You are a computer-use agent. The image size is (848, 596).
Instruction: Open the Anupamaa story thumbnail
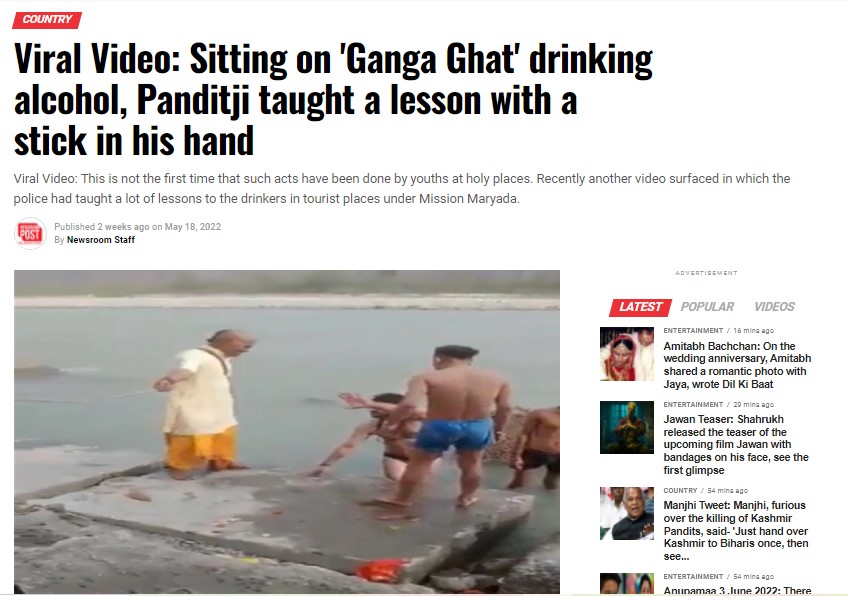626,584
